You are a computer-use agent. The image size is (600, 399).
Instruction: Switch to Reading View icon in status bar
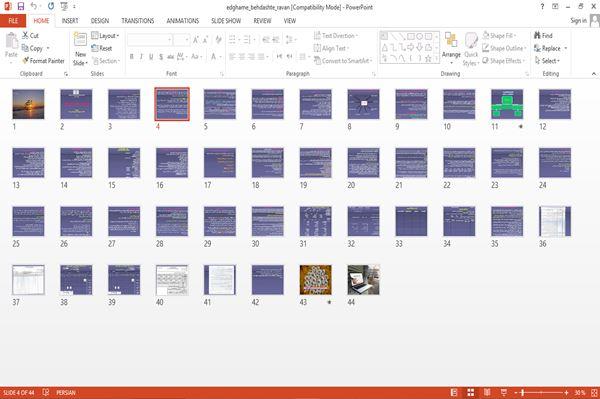click(487, 392)
